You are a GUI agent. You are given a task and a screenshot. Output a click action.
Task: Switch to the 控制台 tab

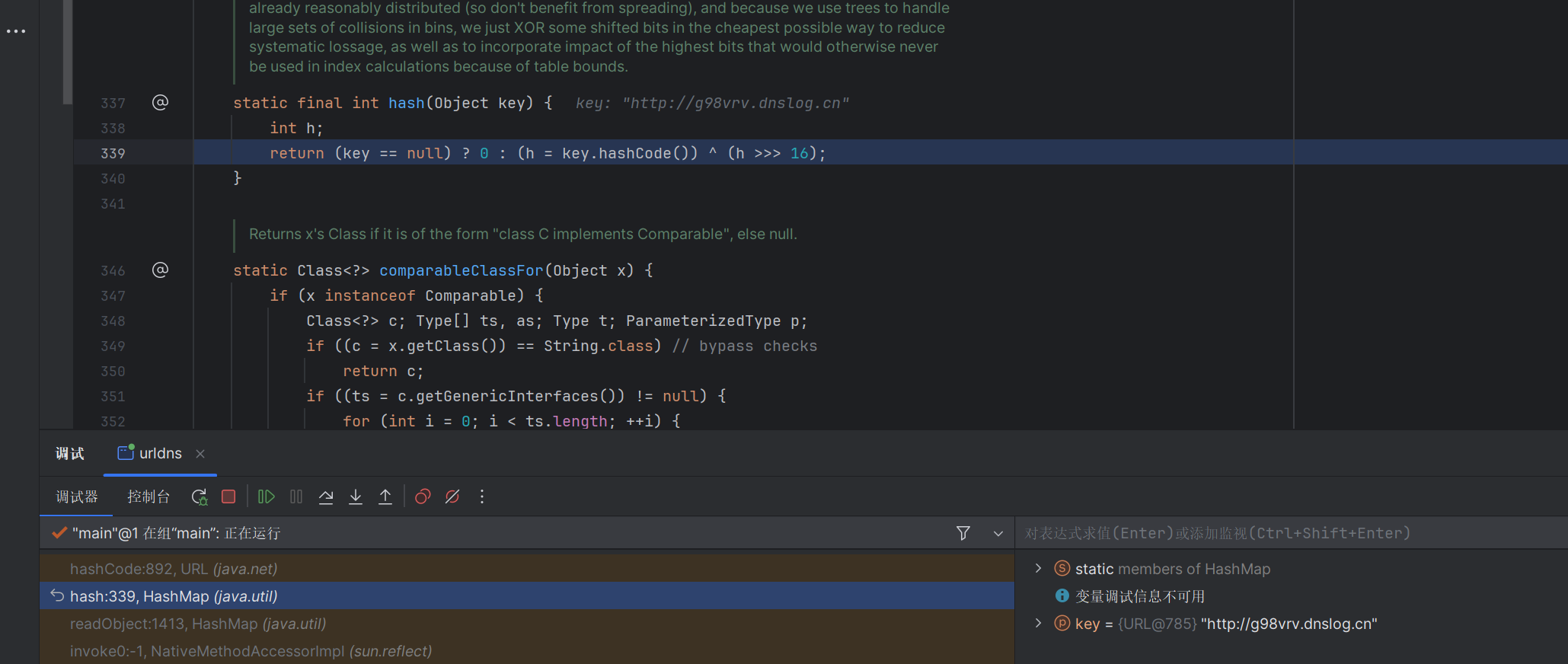[148, 497]
